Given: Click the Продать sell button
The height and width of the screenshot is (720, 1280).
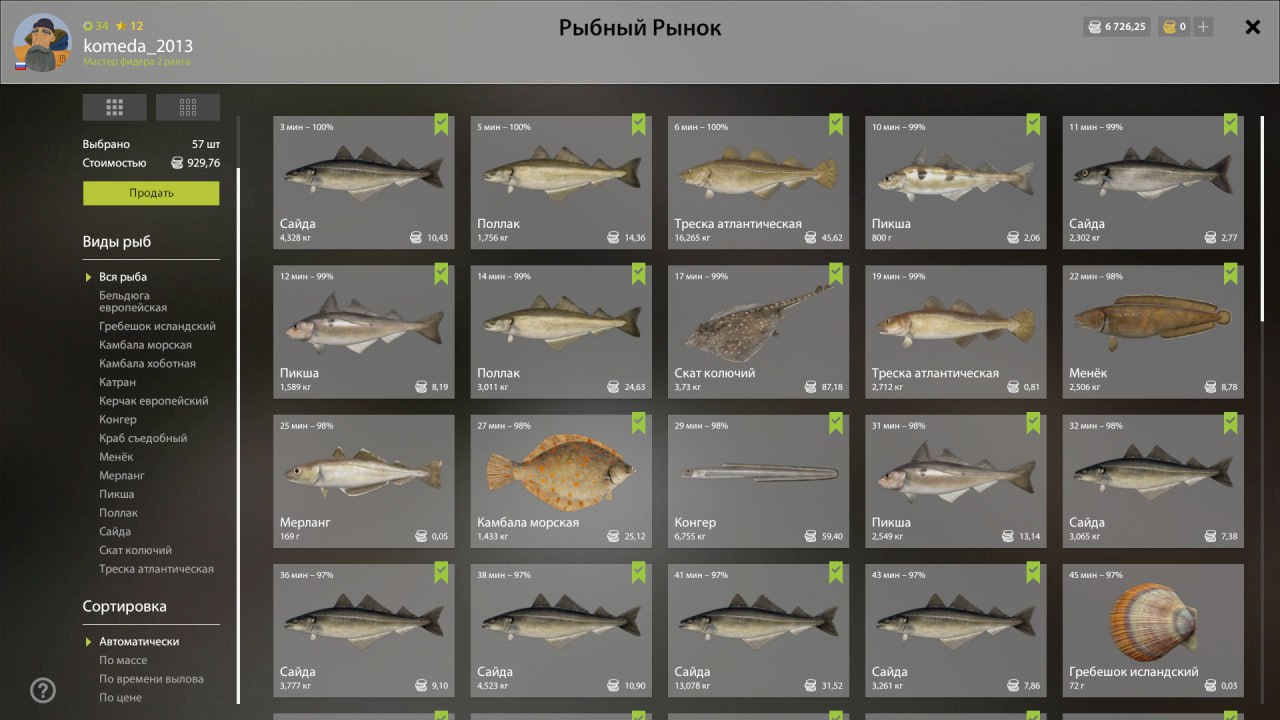Looking at the screenshot, I should click(151, 193).
